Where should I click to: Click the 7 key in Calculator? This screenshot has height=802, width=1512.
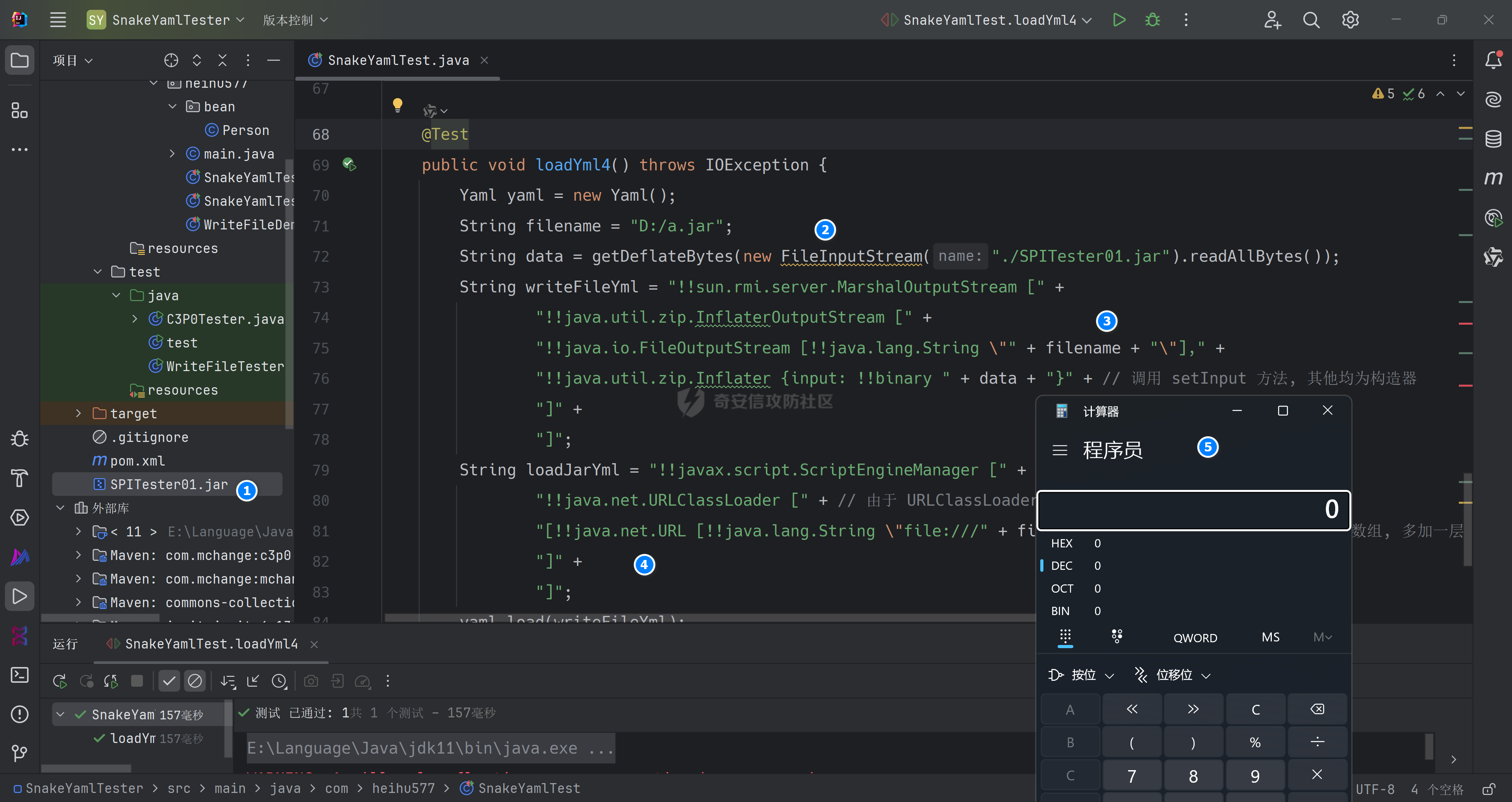coord(1132,776)
